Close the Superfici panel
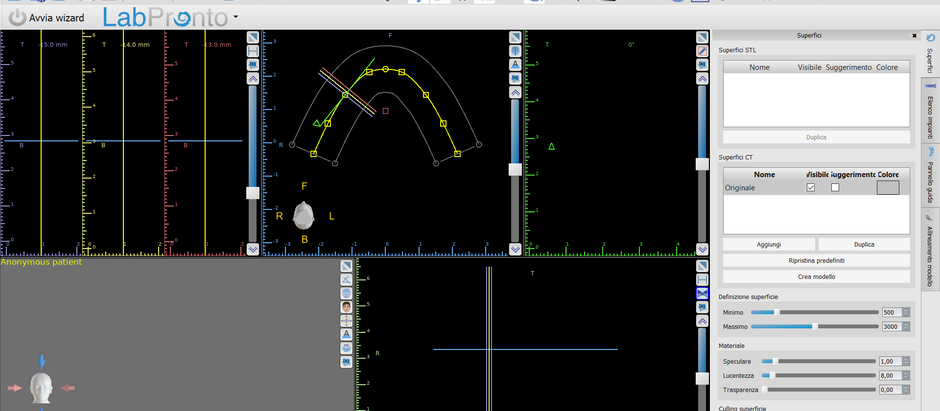 click(914, 36)
